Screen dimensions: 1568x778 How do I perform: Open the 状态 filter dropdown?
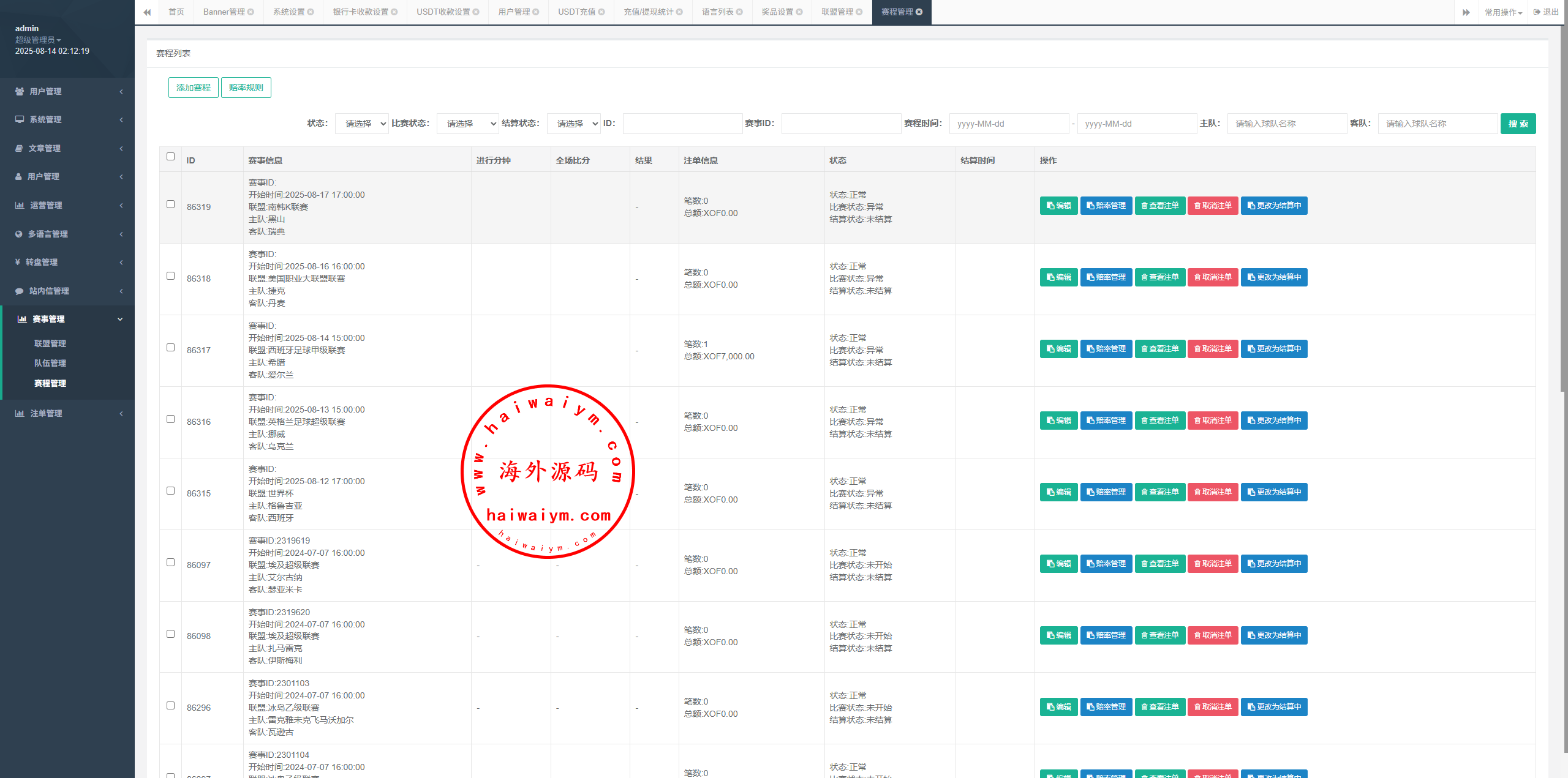click(x=361, y=124)
